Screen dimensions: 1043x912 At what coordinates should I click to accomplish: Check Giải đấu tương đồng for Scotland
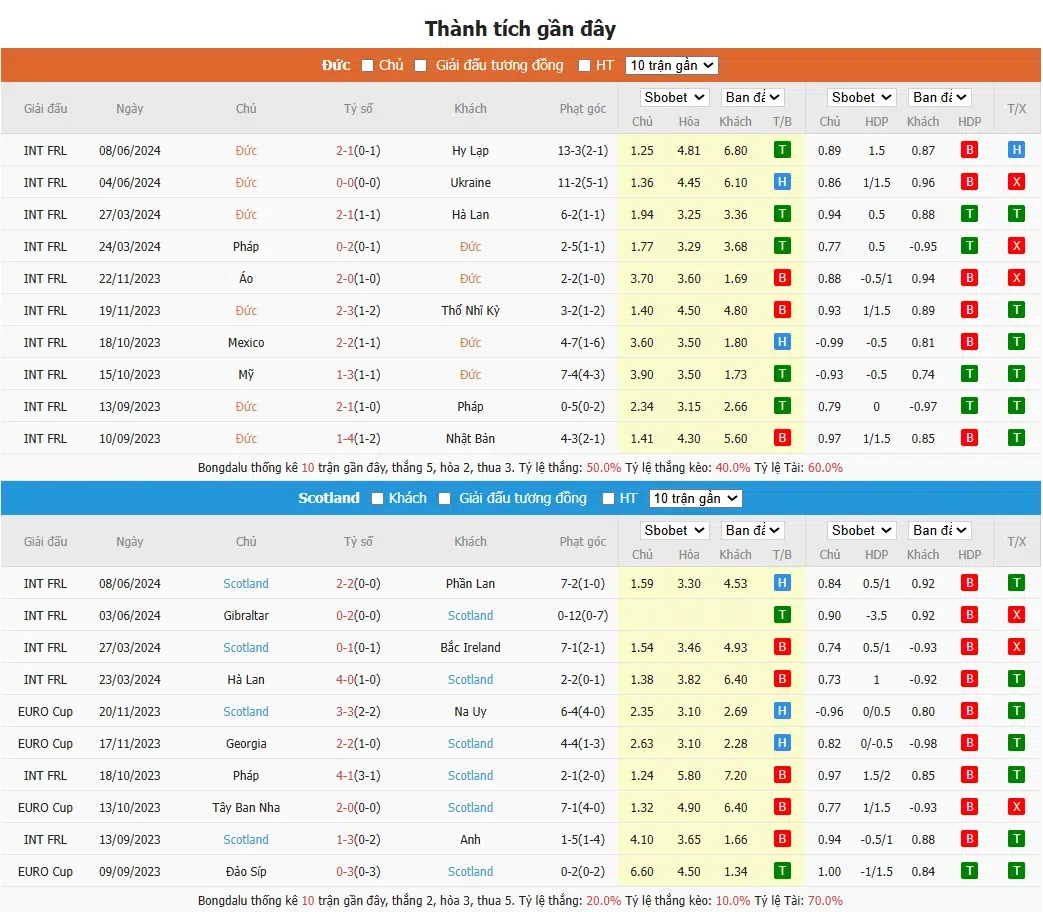click(447, 499)
